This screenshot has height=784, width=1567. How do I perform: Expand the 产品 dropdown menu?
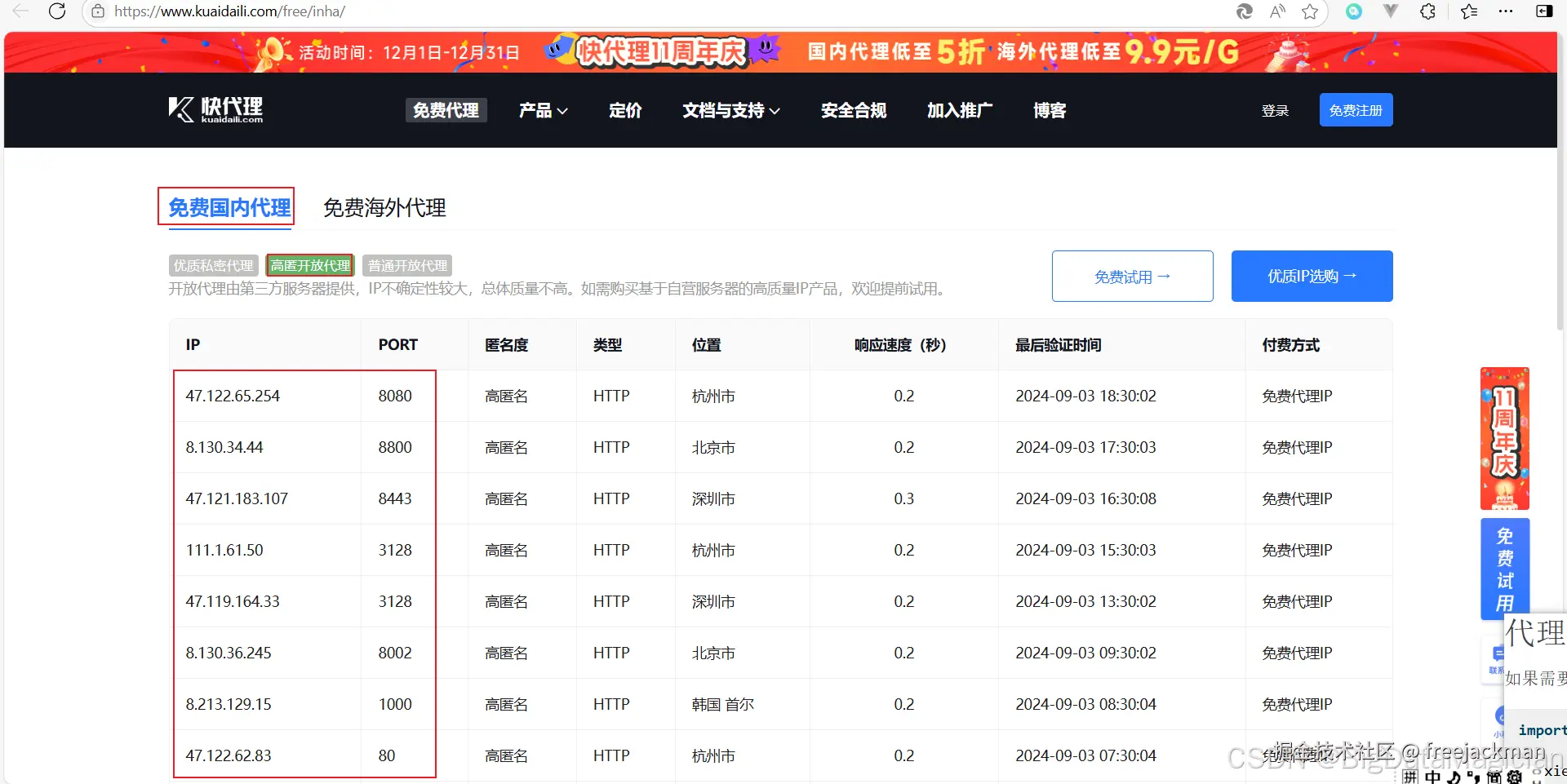coord(542,110)
